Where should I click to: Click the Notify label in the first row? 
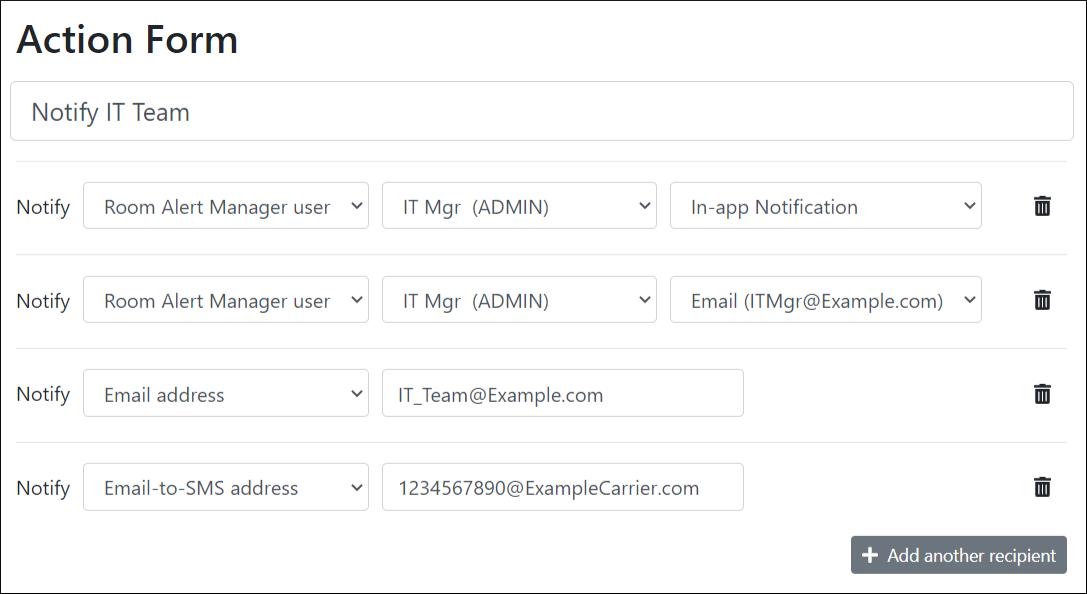(43, 207)
